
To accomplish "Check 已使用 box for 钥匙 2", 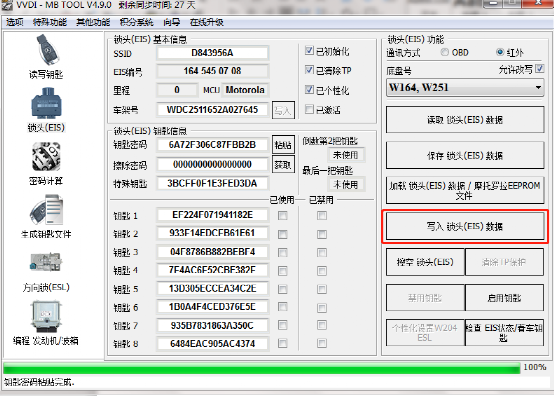I will coord(283,234).
